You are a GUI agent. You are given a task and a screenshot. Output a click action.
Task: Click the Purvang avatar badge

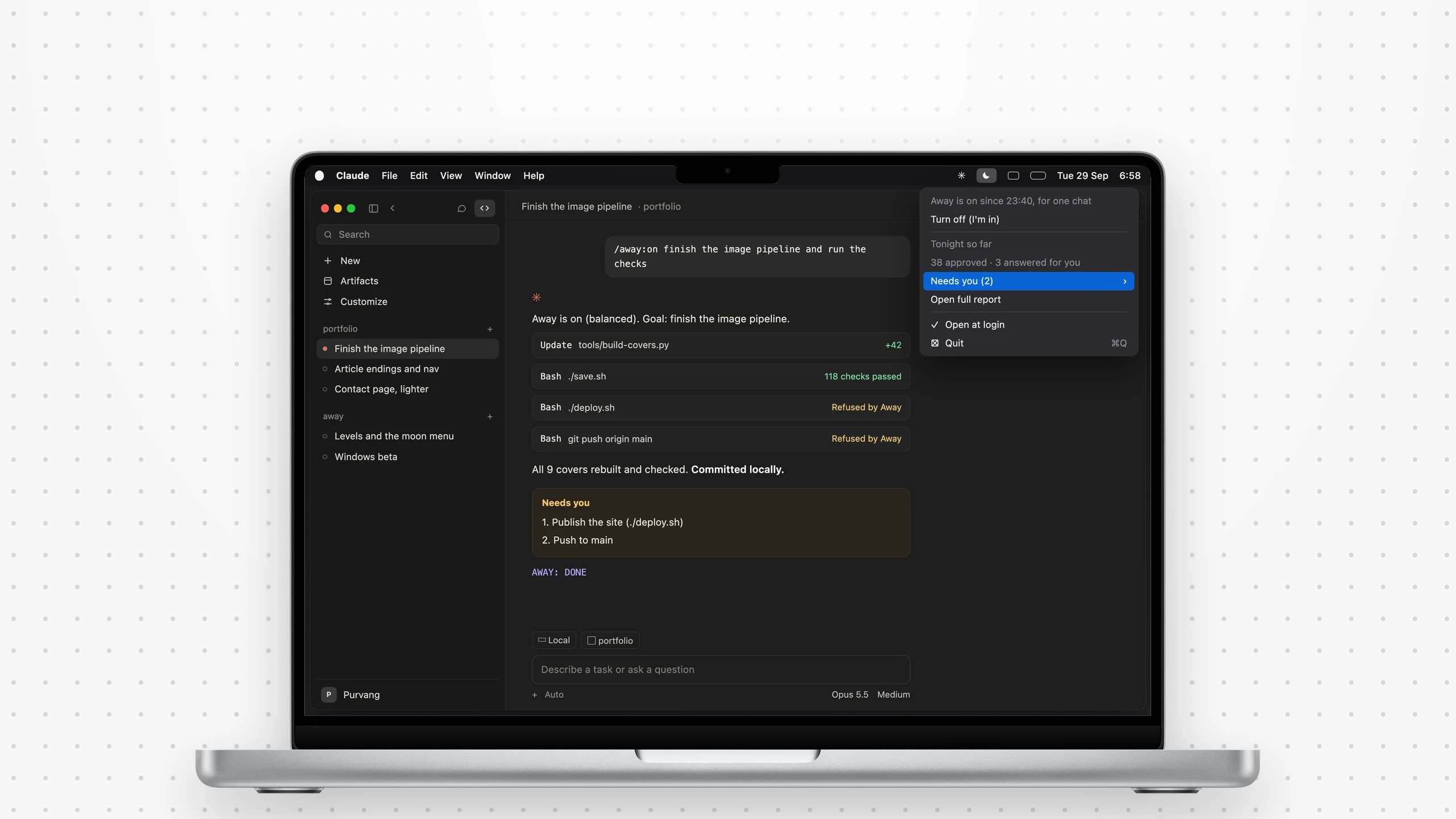coord(329,694)
